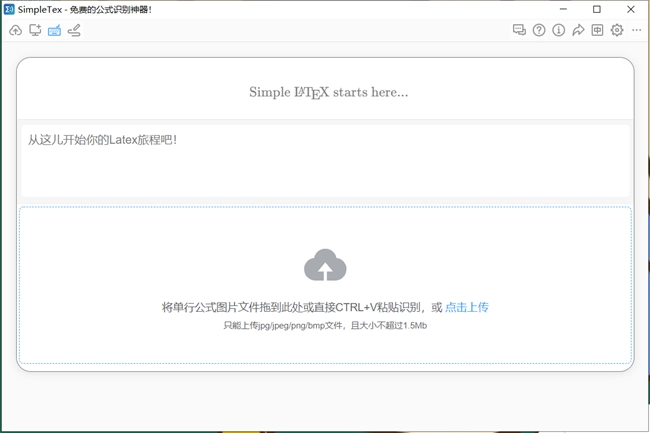Click into the Latex text input area
This screenshot has height=433, width=650.
point(325,161)
